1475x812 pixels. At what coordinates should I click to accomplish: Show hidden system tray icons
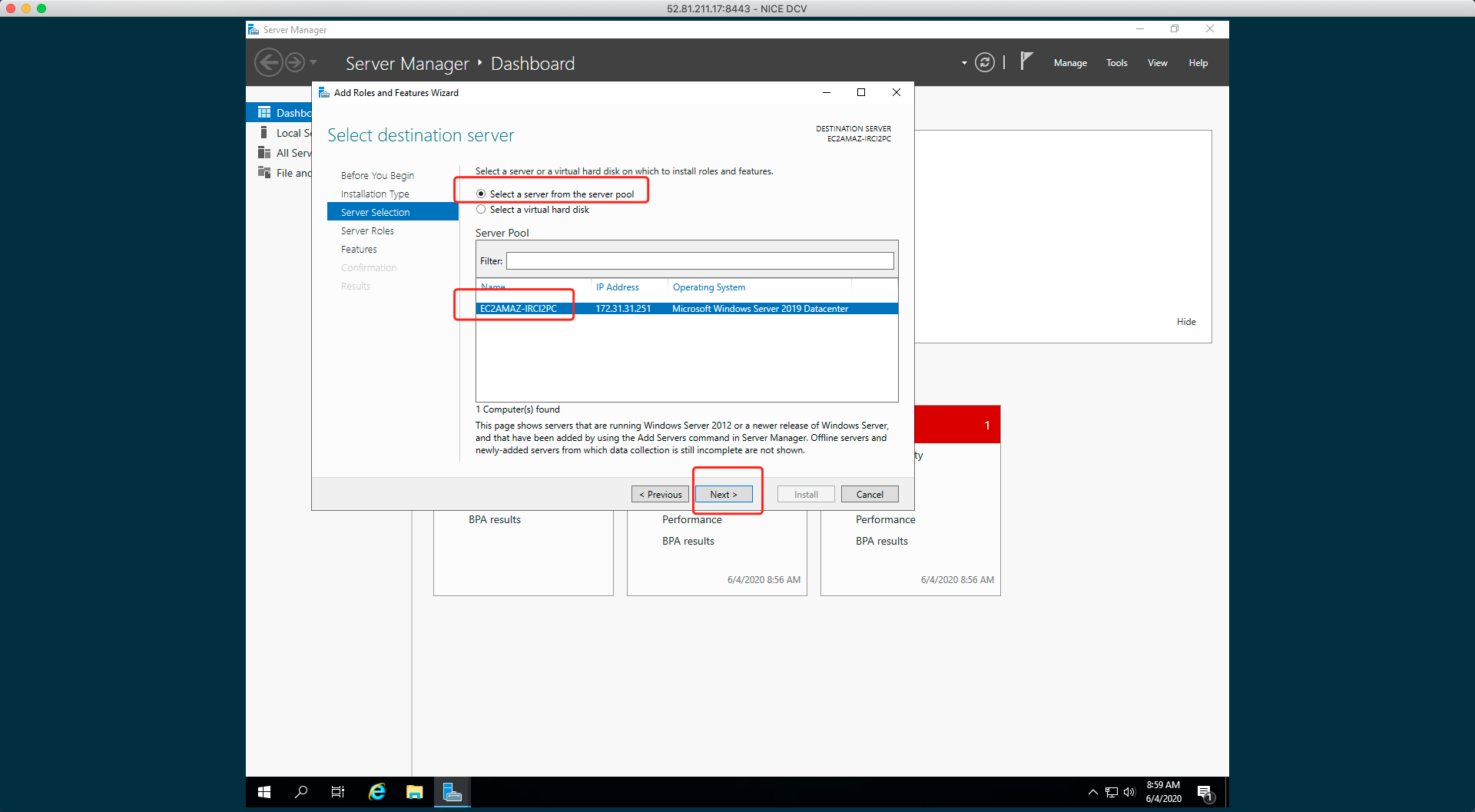(x=1092, y=792)
